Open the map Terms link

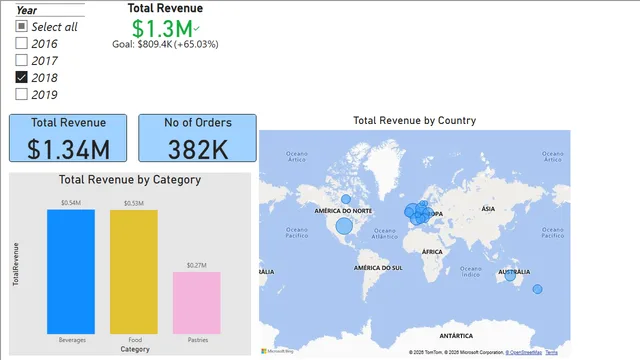(x=551, y=352)
